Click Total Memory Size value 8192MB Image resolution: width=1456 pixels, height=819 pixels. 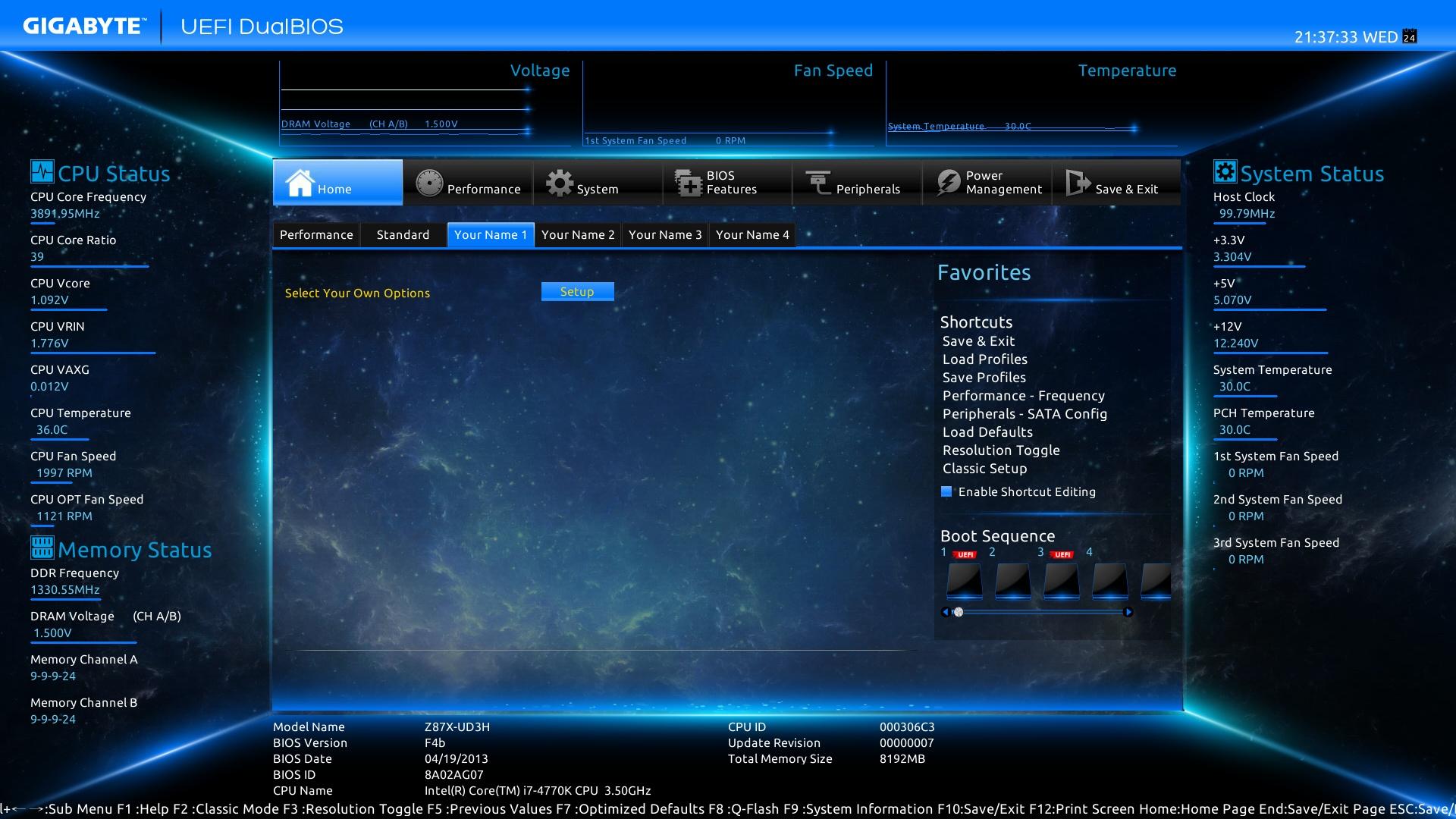click(902, 759)
